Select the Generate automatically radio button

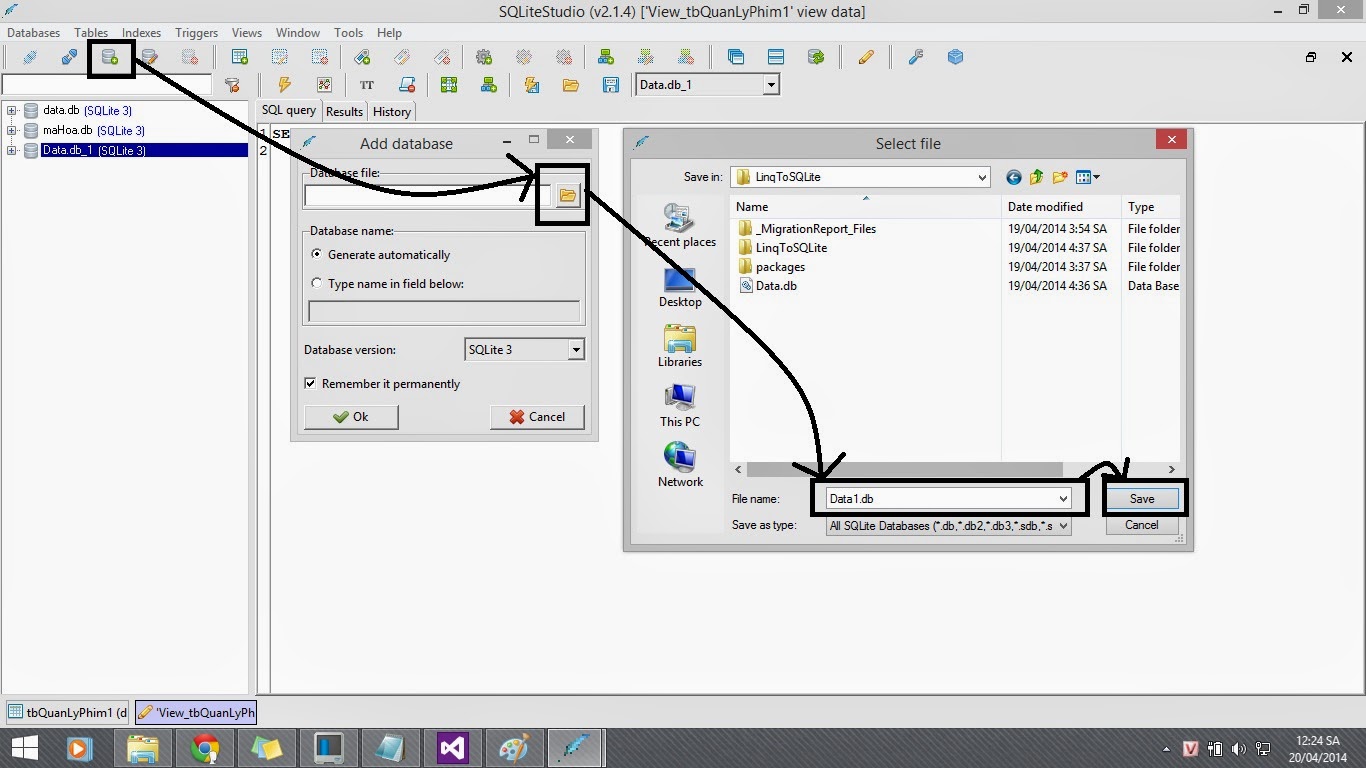click(x=318, y=255)
